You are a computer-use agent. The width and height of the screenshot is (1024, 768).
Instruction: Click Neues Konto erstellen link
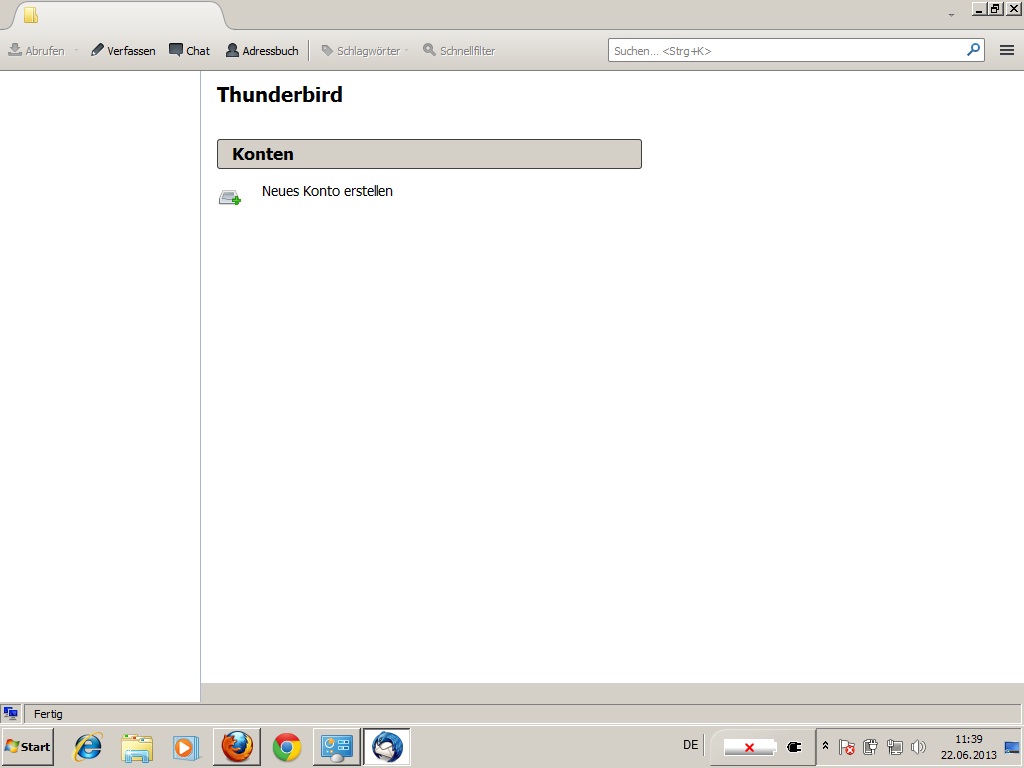[327, 191]
